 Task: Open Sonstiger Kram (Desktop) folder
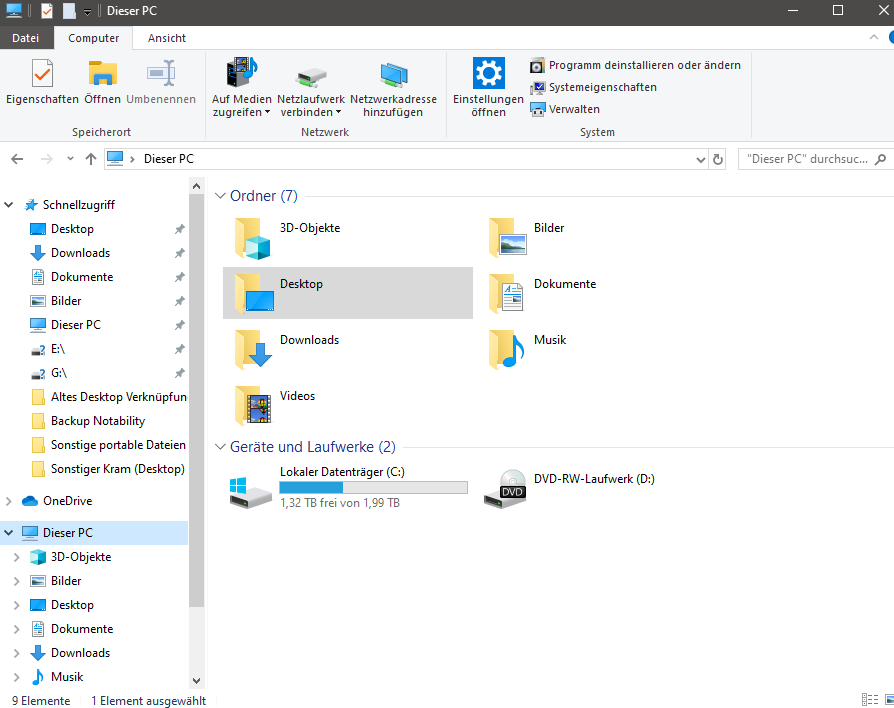[x=108, y=469]
